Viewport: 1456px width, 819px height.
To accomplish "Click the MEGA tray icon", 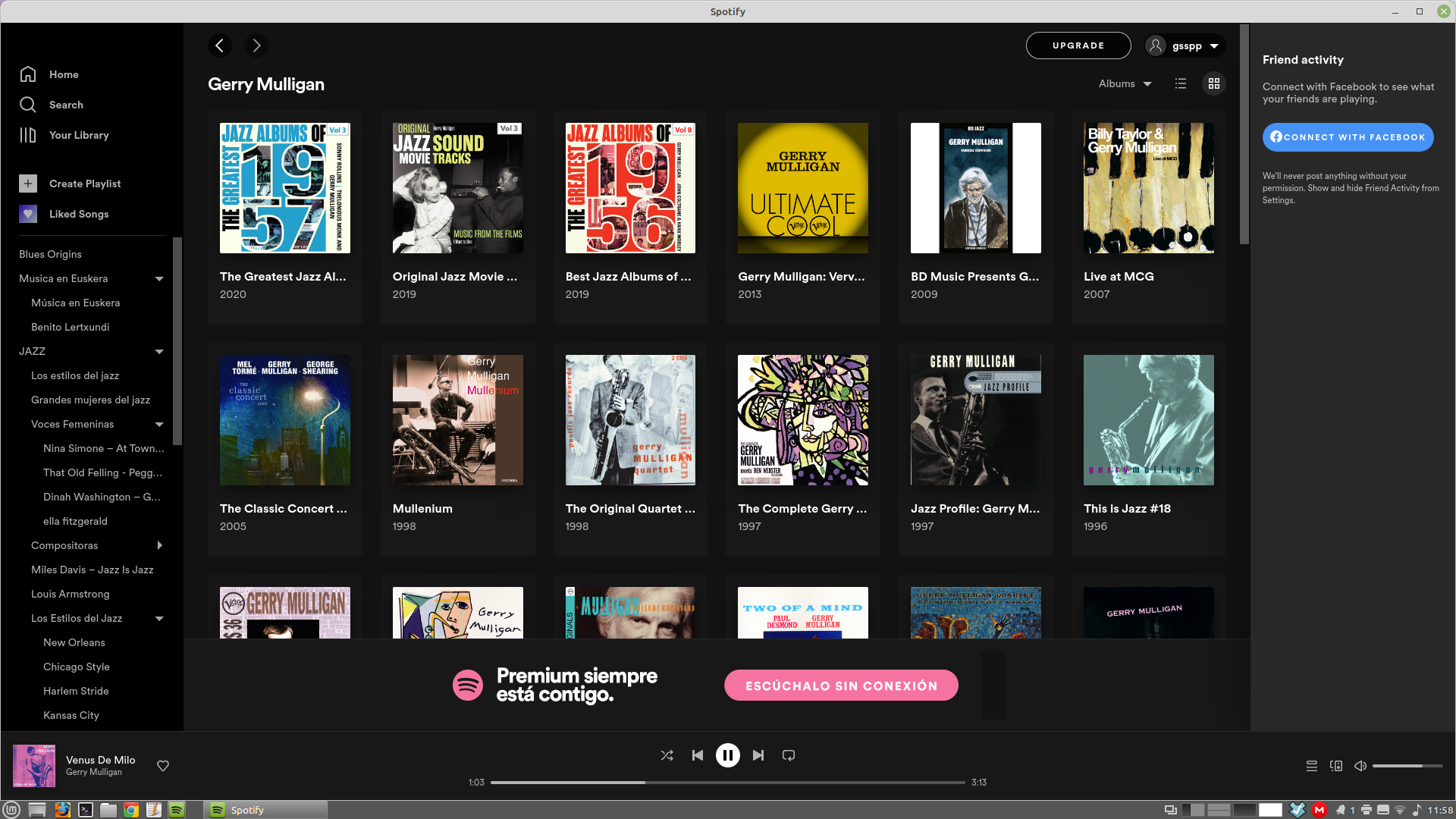I will [1319, 810].
